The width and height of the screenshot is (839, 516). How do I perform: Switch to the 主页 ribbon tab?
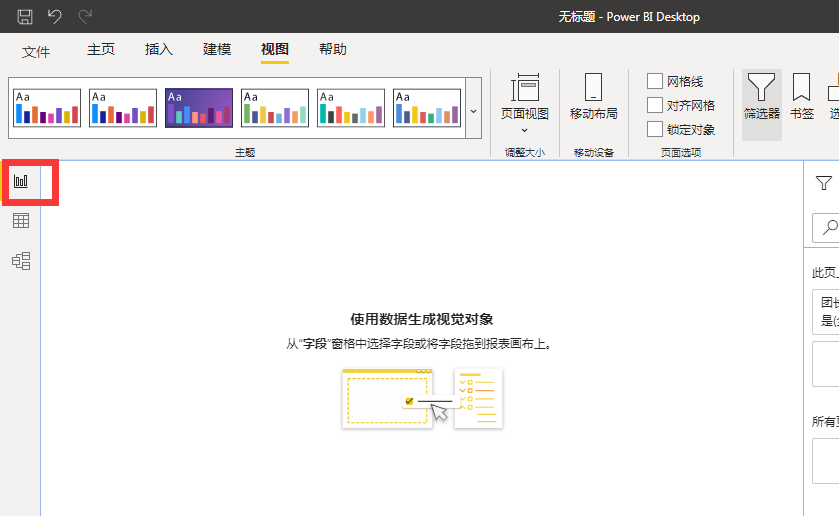[101, 49]
